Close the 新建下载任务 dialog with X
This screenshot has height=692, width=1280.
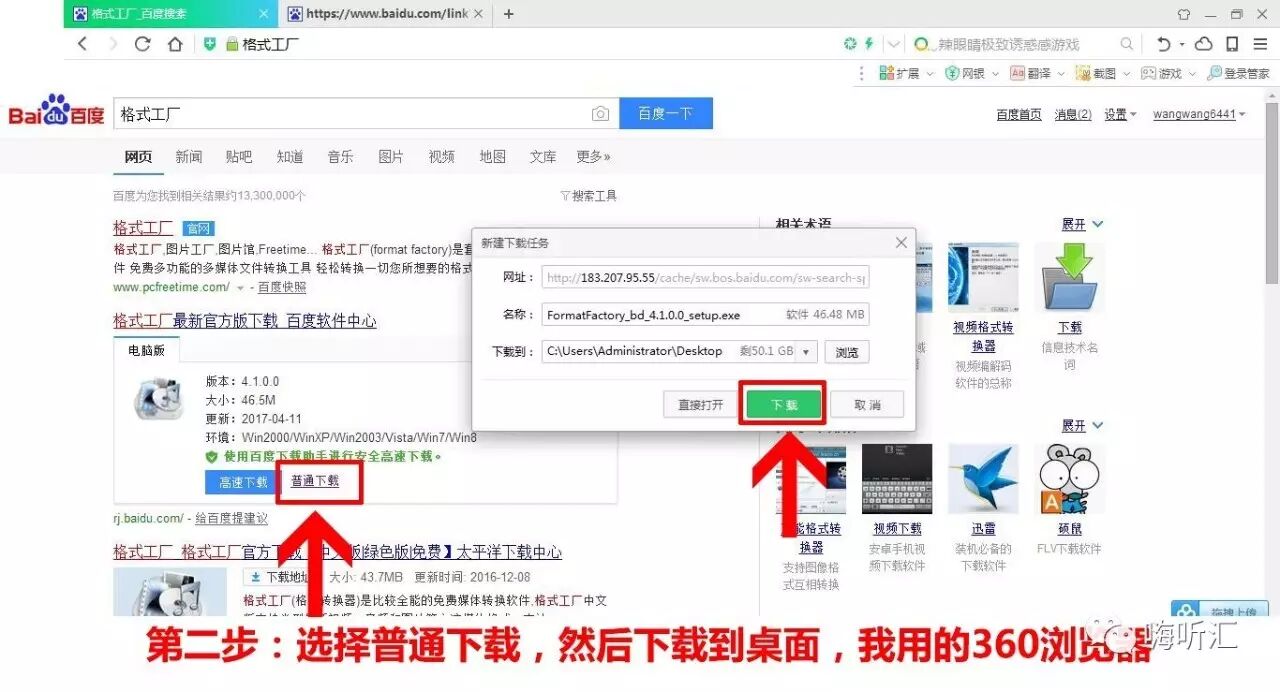(901, 243)
